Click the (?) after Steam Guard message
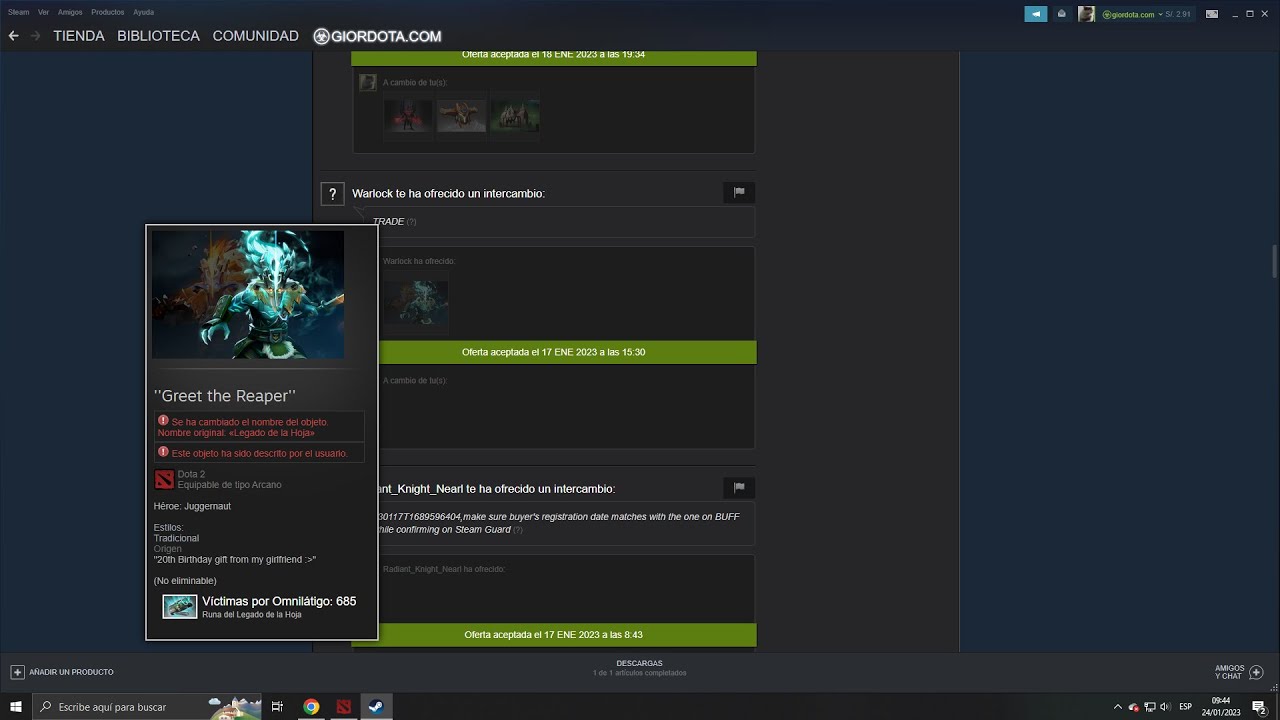The image size is (1280, 720). [518, 530]
